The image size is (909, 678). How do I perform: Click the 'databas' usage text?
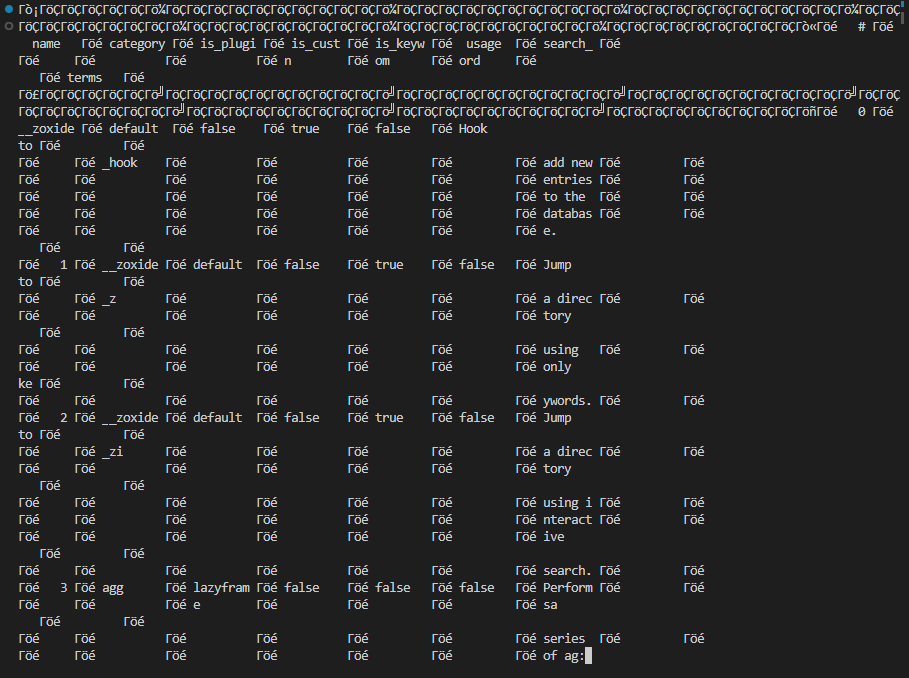(568, 214)
